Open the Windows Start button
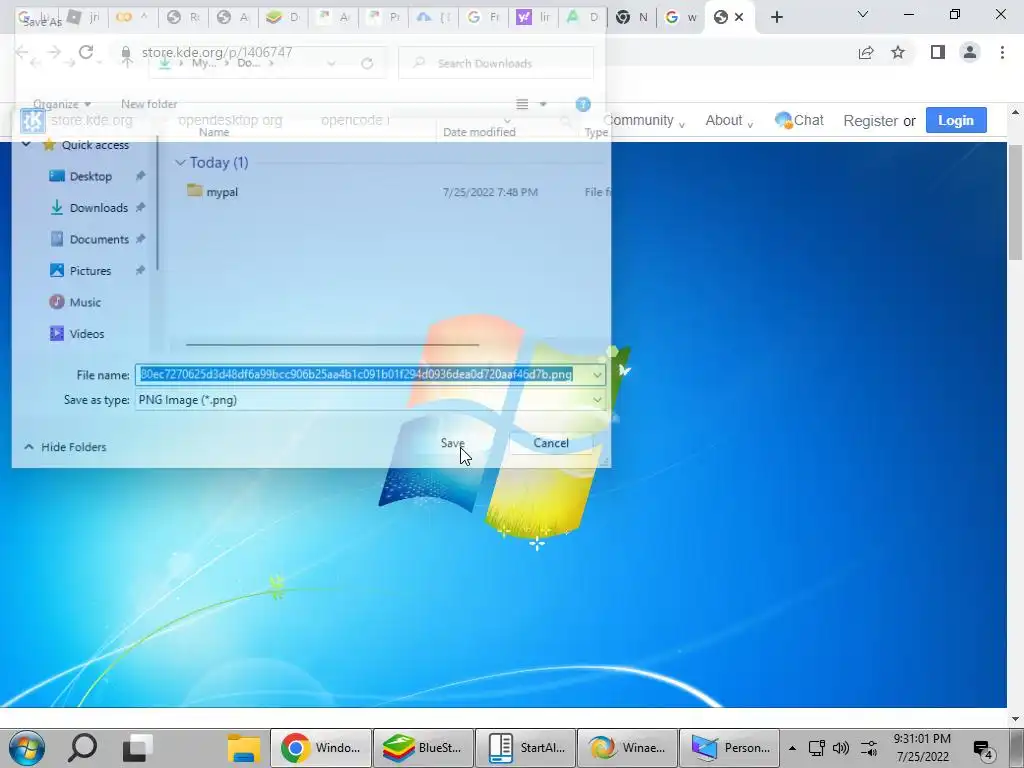Image resolution: width=1024 pixels, height=768 pixels. 27,748
